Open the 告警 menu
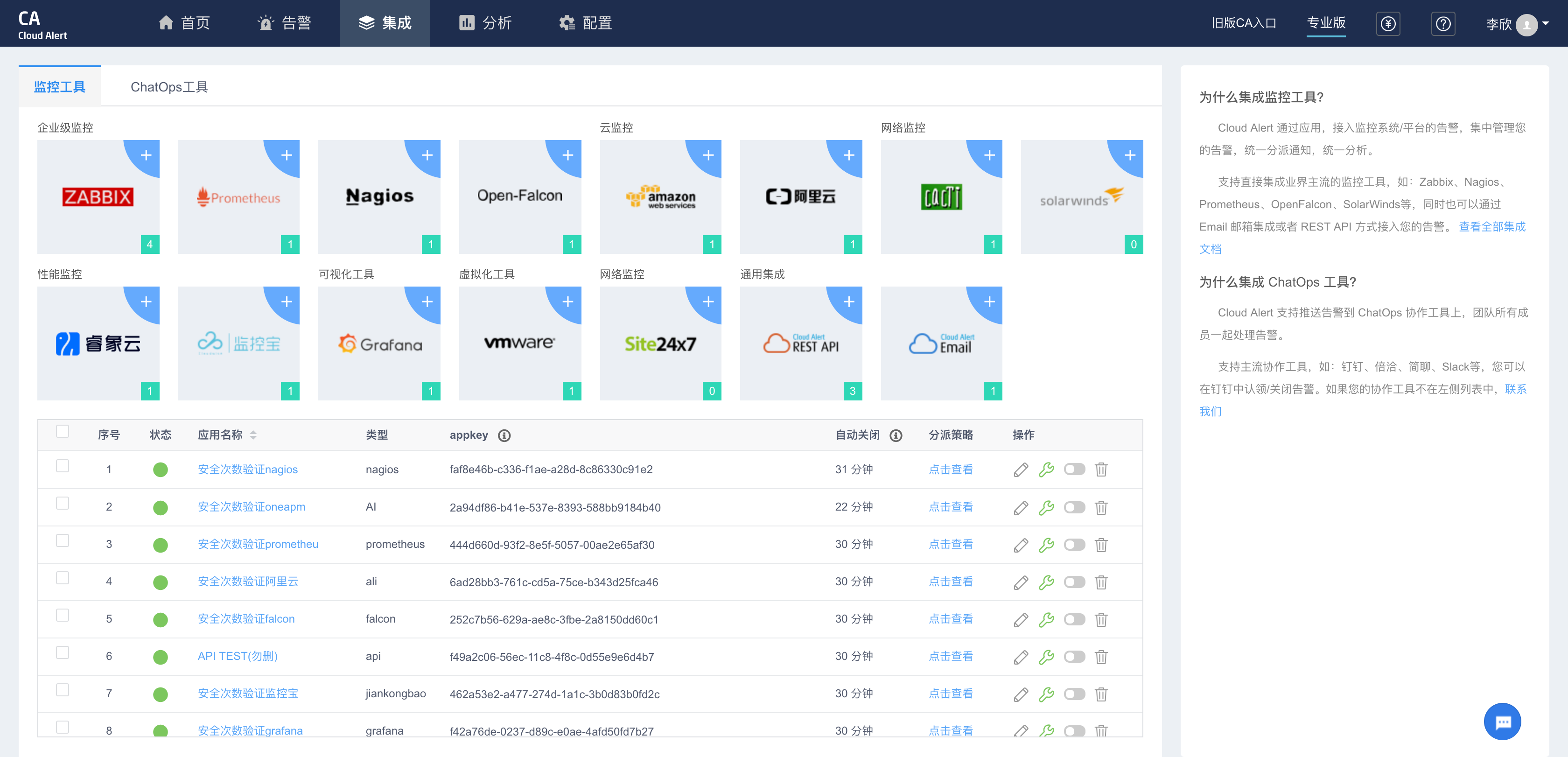 [x=284, y=23]
